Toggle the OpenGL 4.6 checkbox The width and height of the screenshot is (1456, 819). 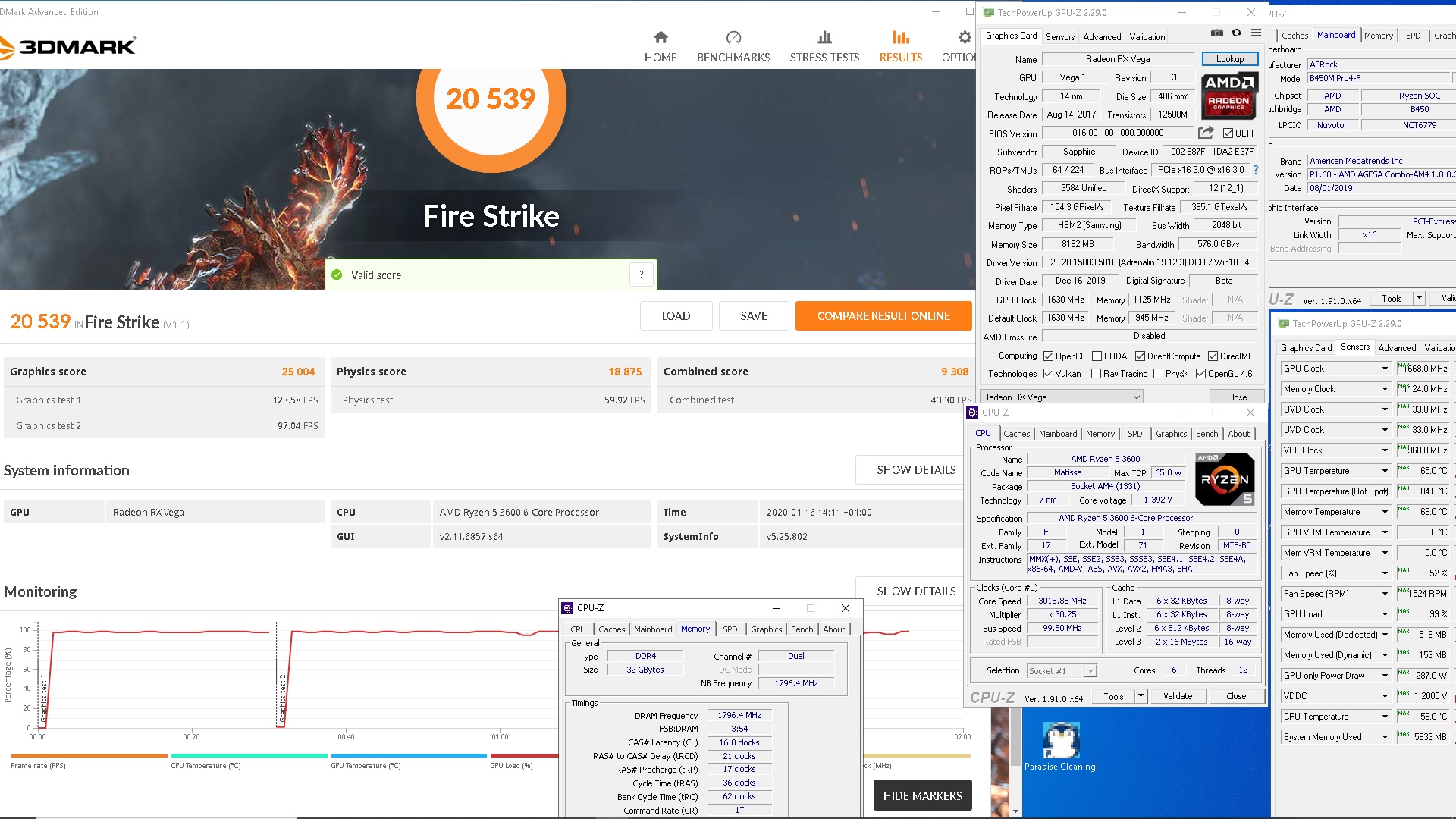click(x=1200, y=374)
